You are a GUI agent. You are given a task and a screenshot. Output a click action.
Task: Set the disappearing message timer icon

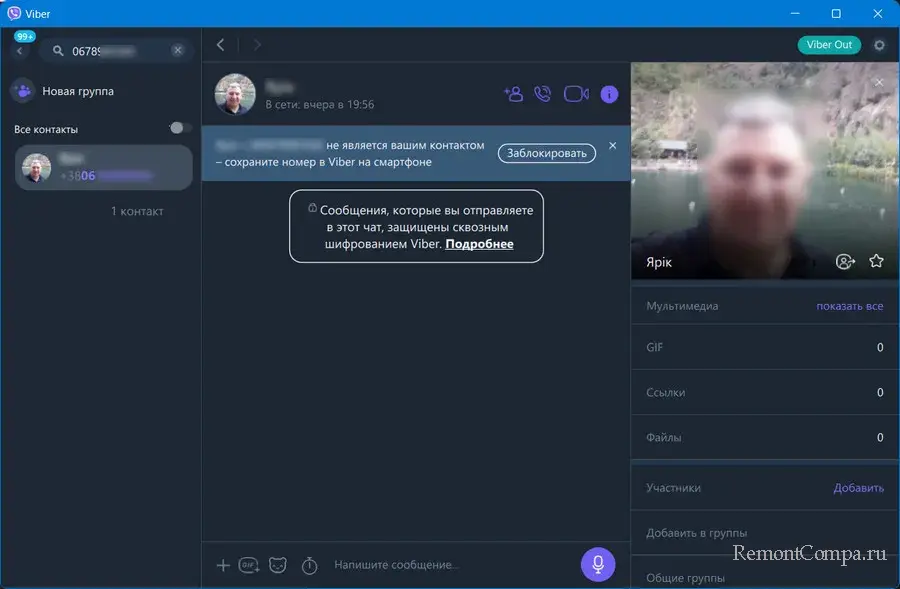click(x=309, y=566)
